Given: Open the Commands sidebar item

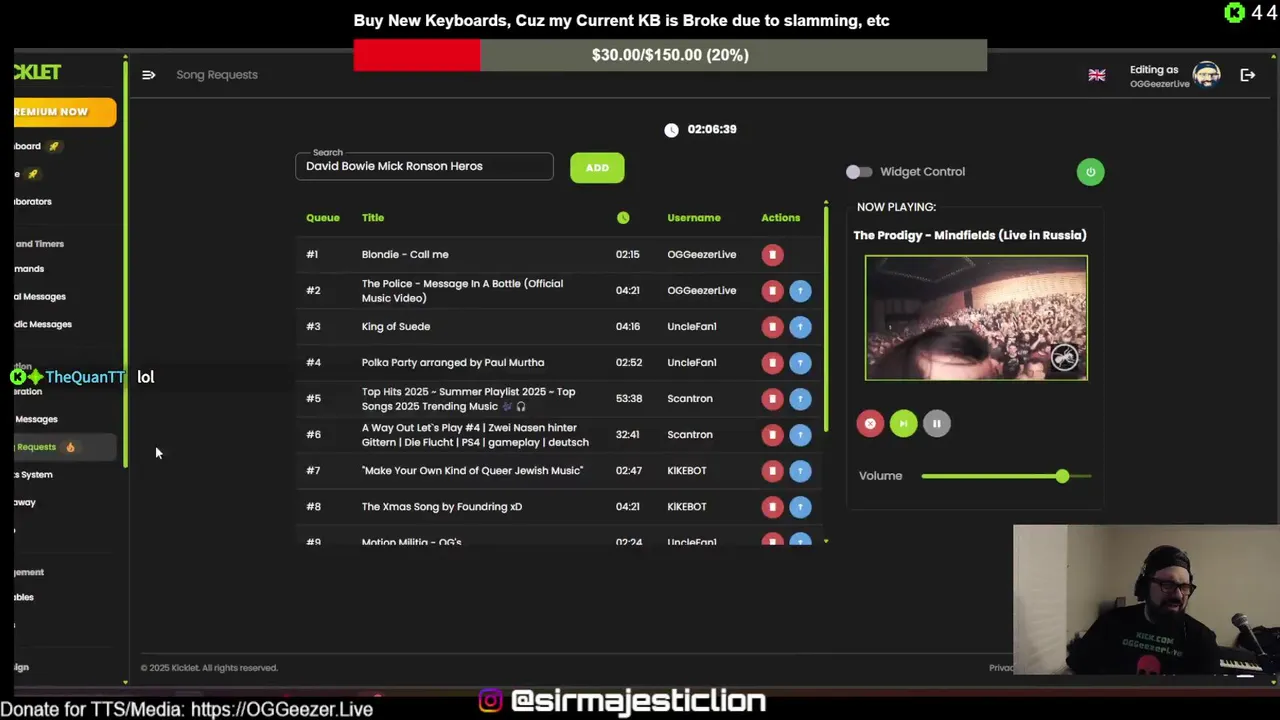Looking at the screenshot, I should pos(30,269).
